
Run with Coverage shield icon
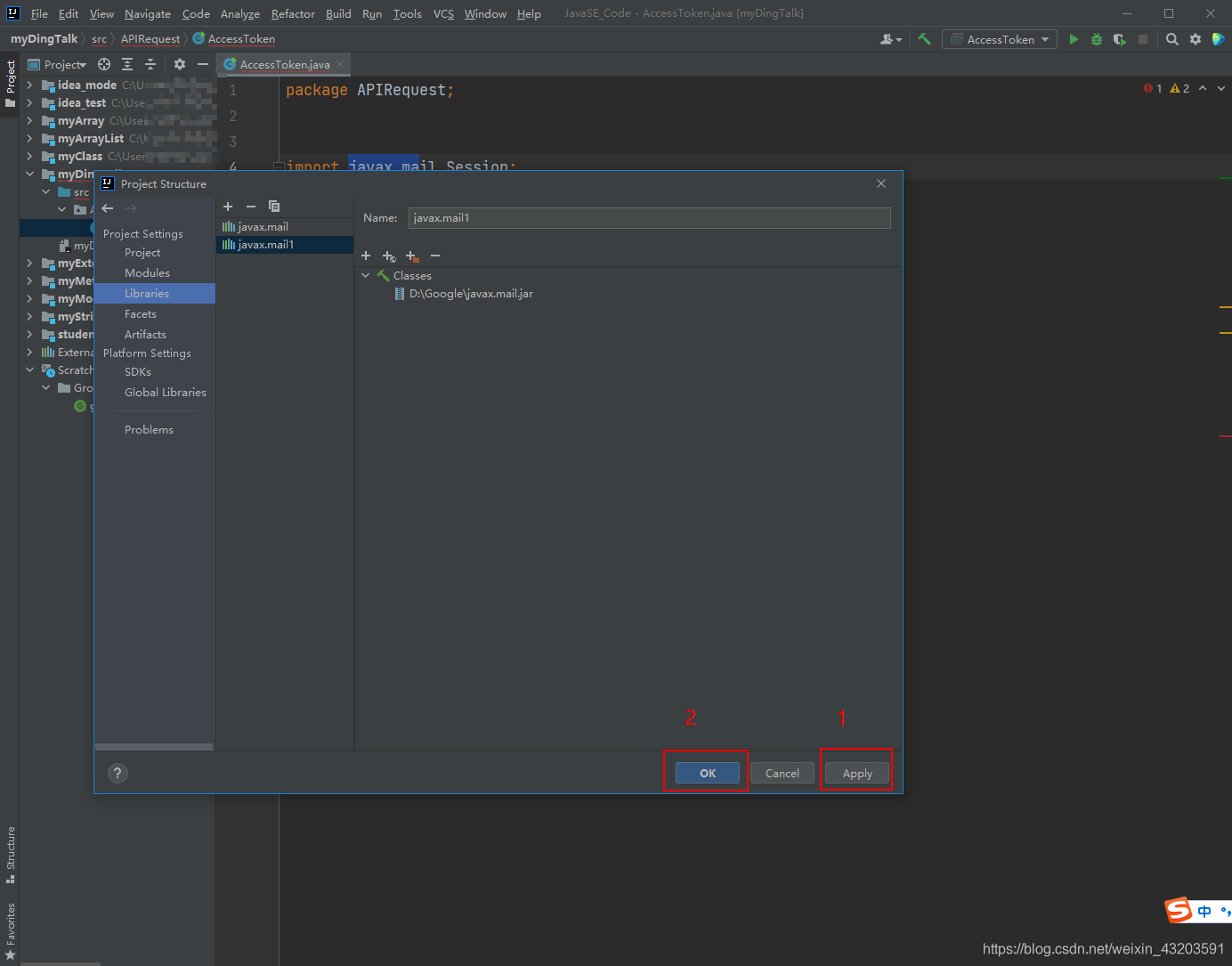tap(1120, 39)
